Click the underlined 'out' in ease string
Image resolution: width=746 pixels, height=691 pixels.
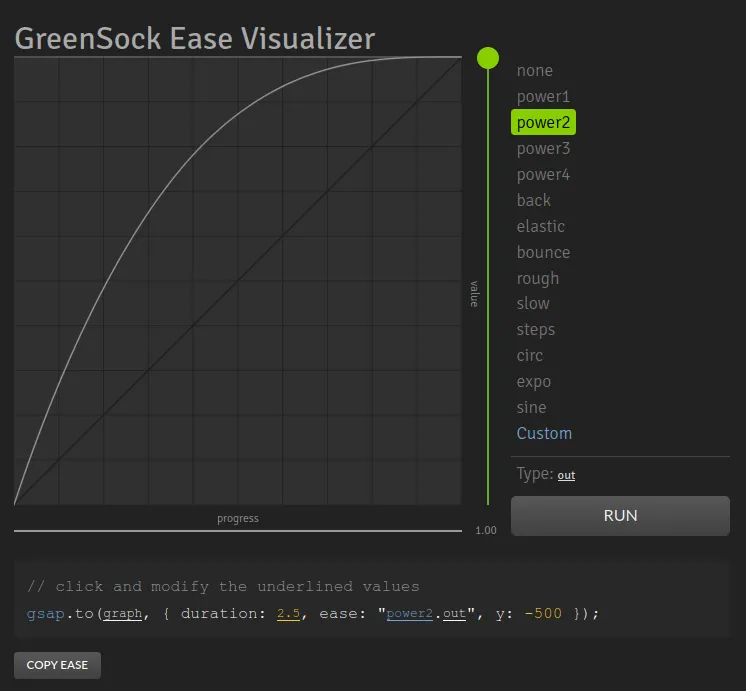point(454,613)
